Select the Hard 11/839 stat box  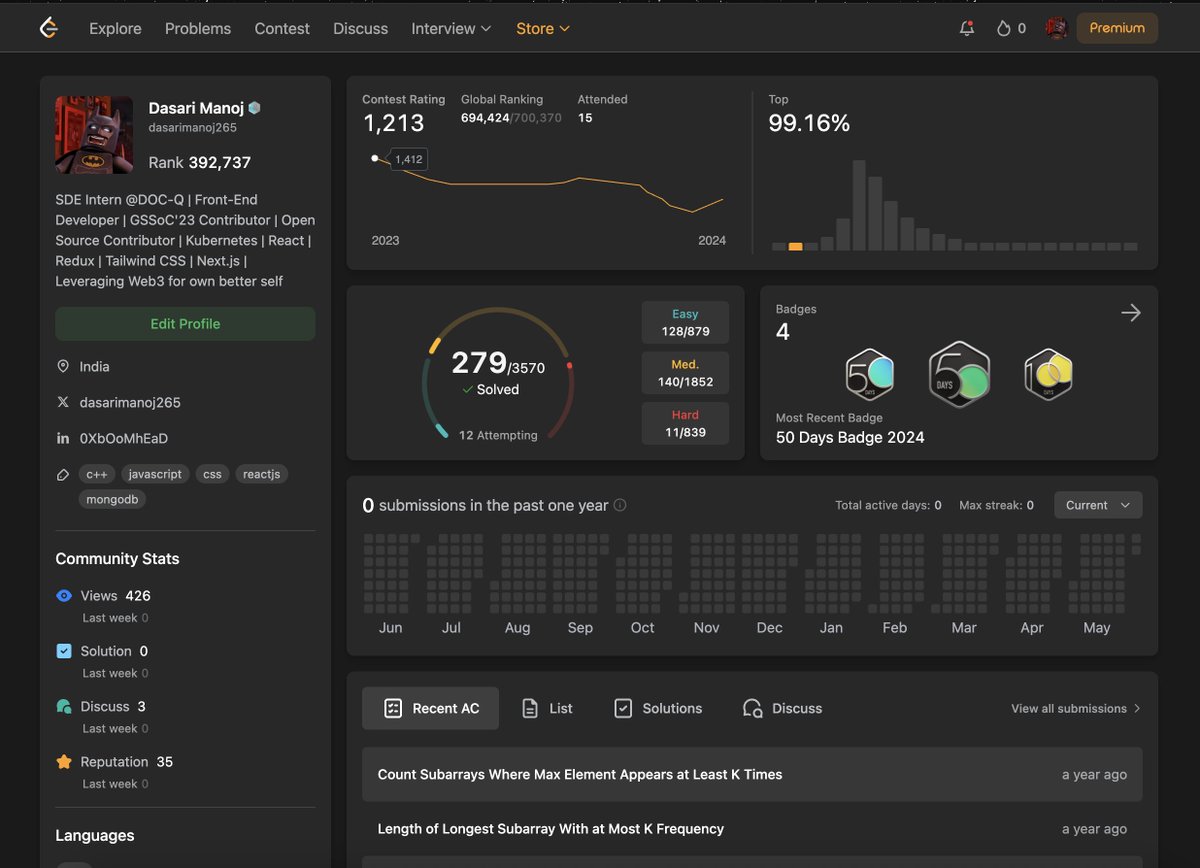(x=685, y=423)
